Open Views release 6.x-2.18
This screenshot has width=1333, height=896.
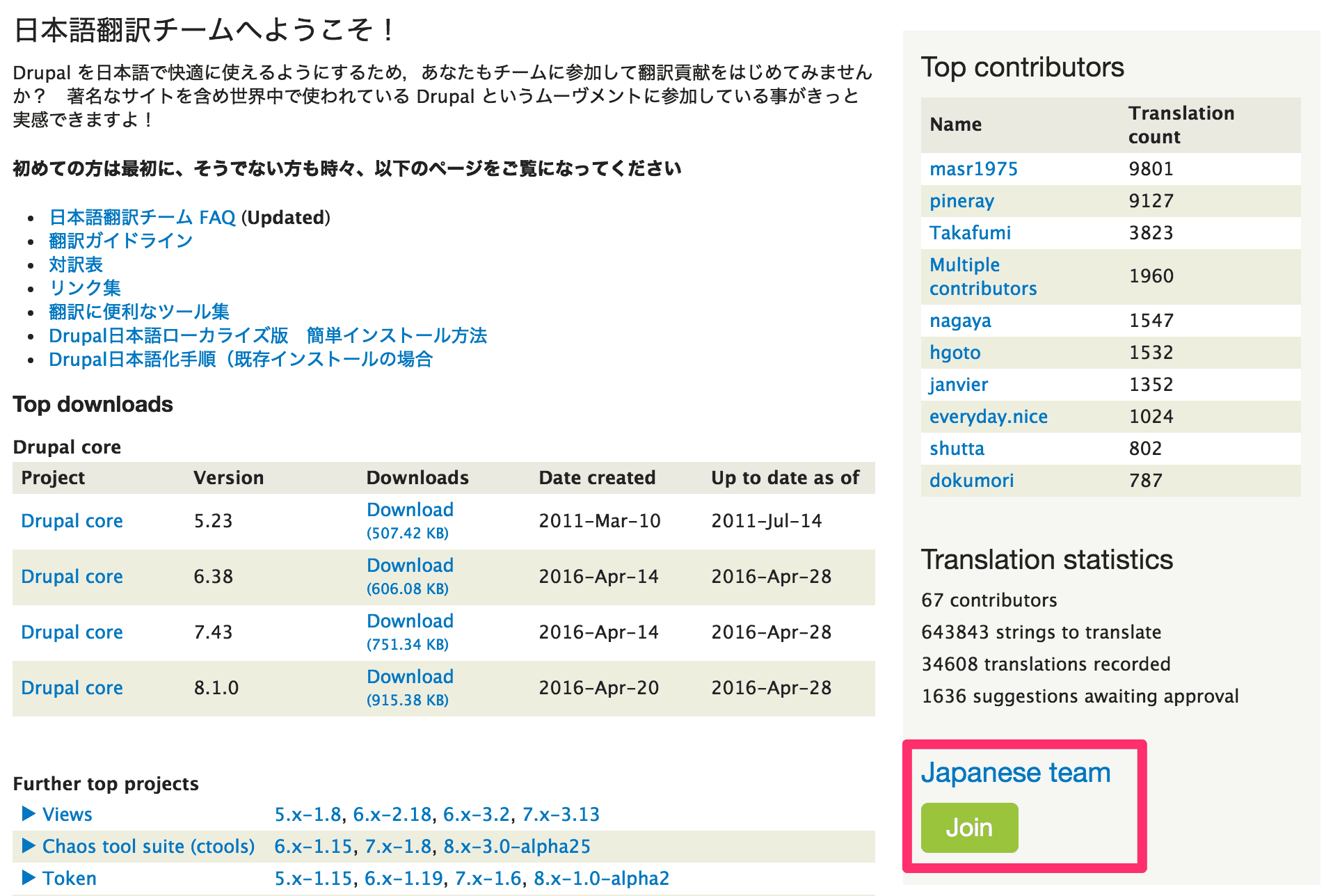392,814
